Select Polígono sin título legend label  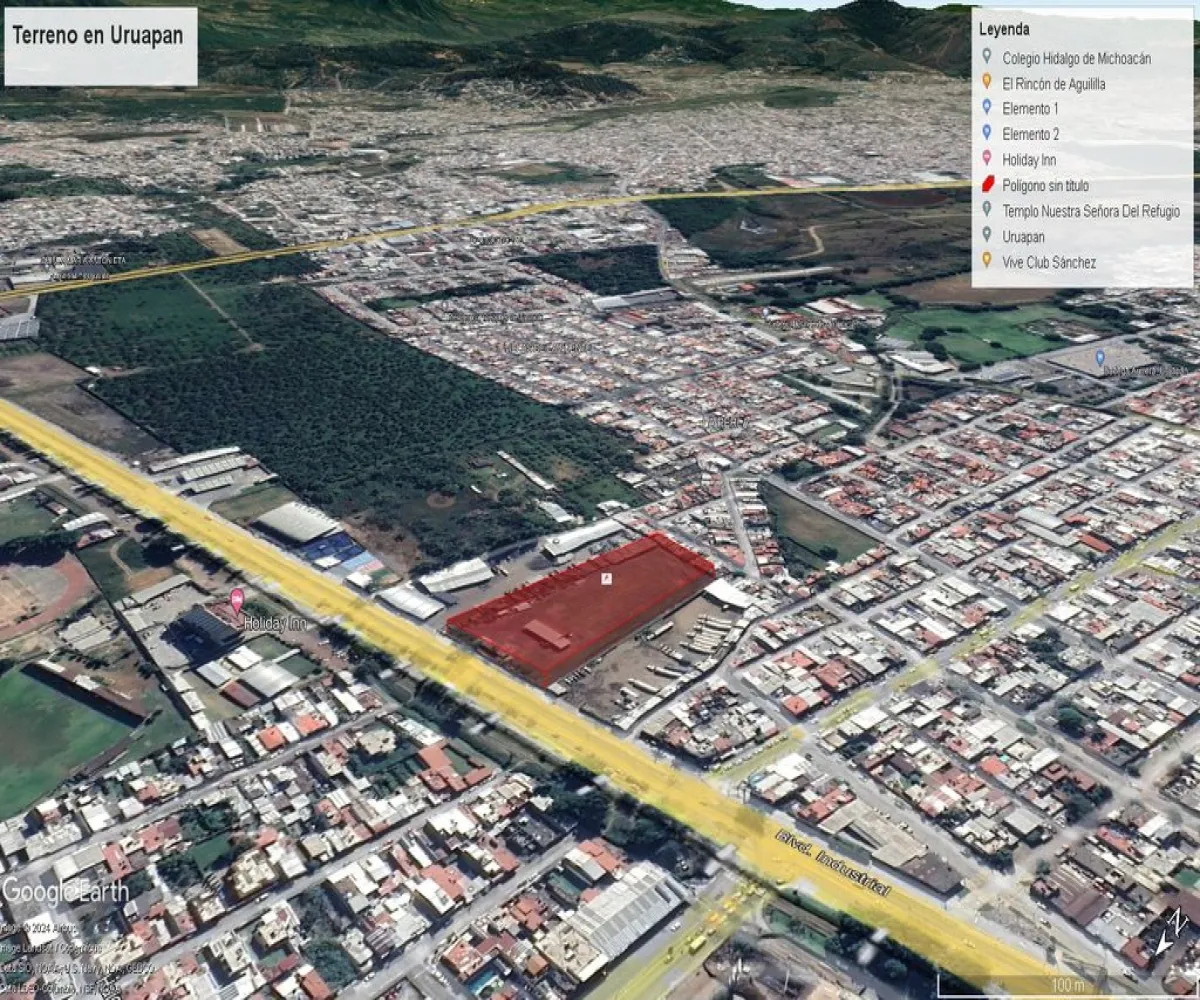click(1046, 185)
